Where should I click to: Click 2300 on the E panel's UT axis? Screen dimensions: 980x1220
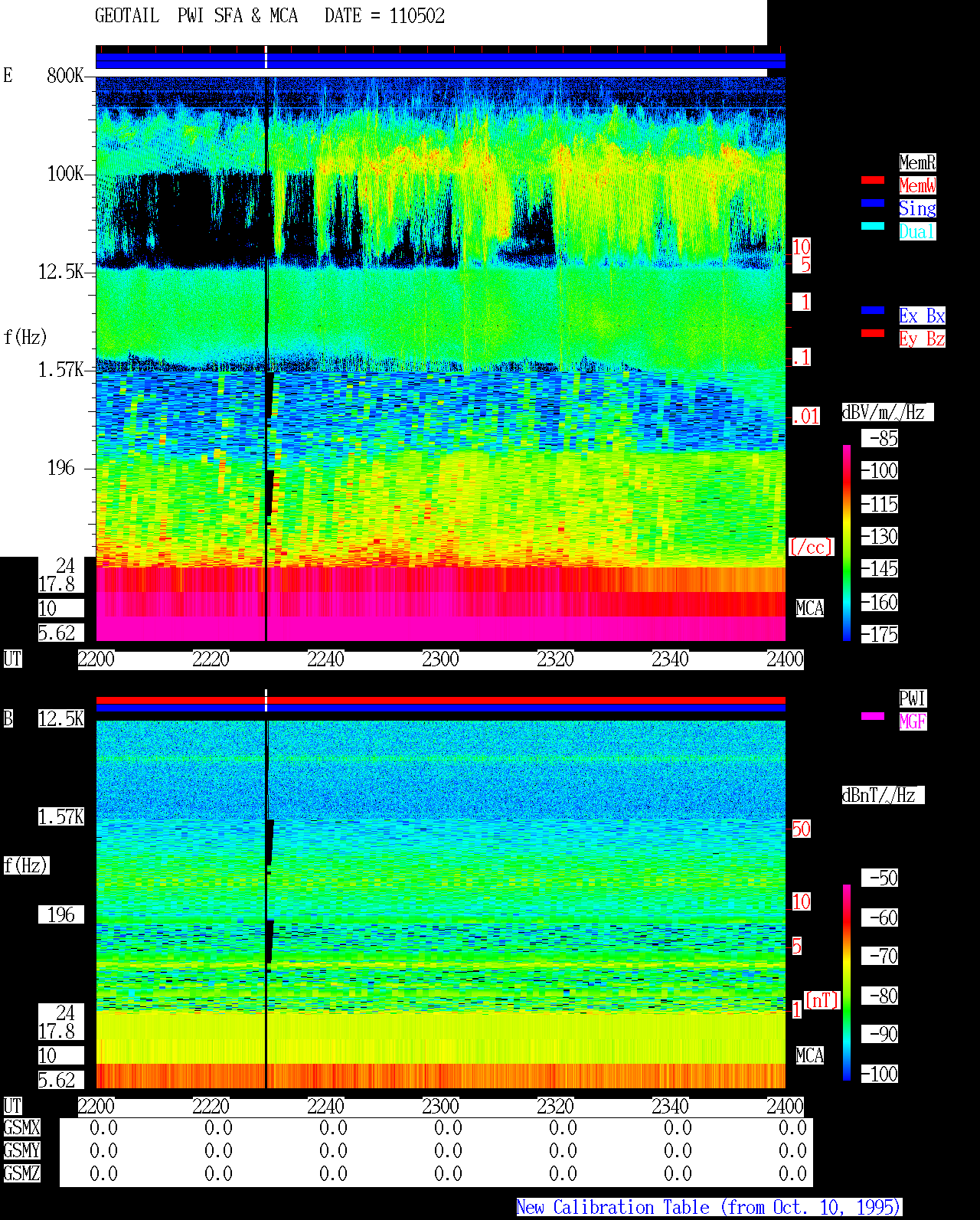click(440, 659)
